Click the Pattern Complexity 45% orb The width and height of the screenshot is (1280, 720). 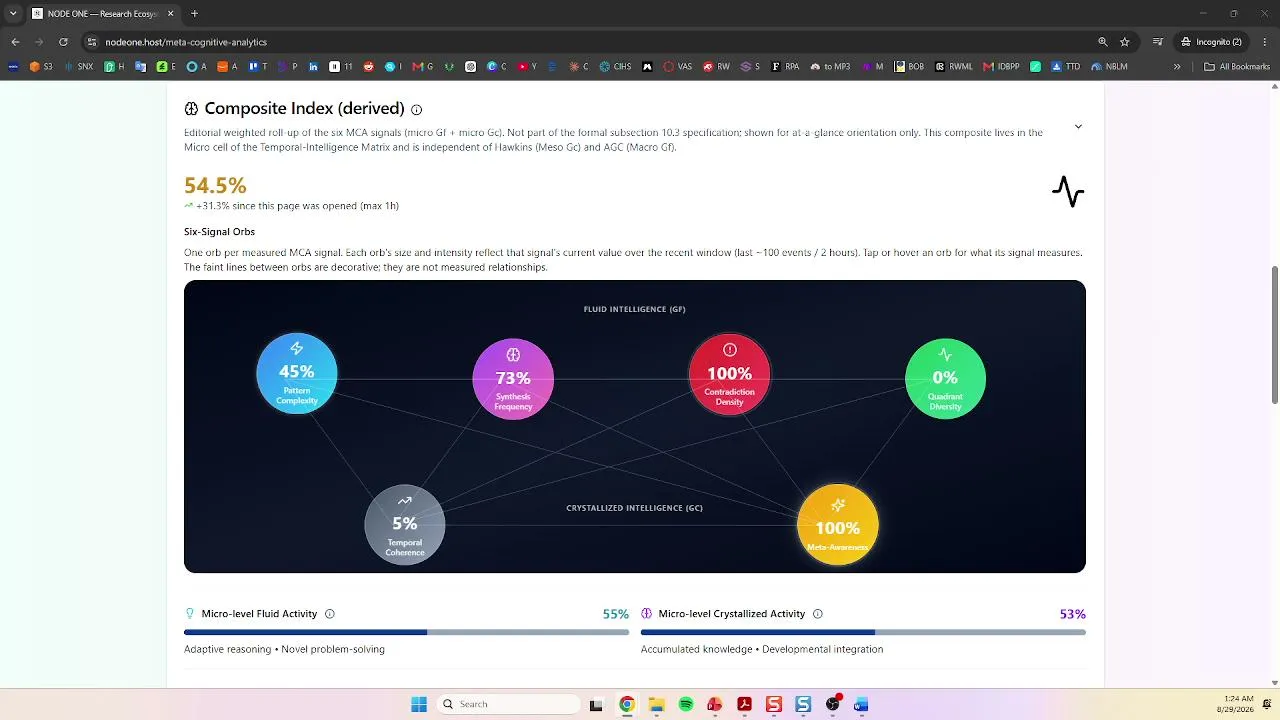tap(297, 374)
